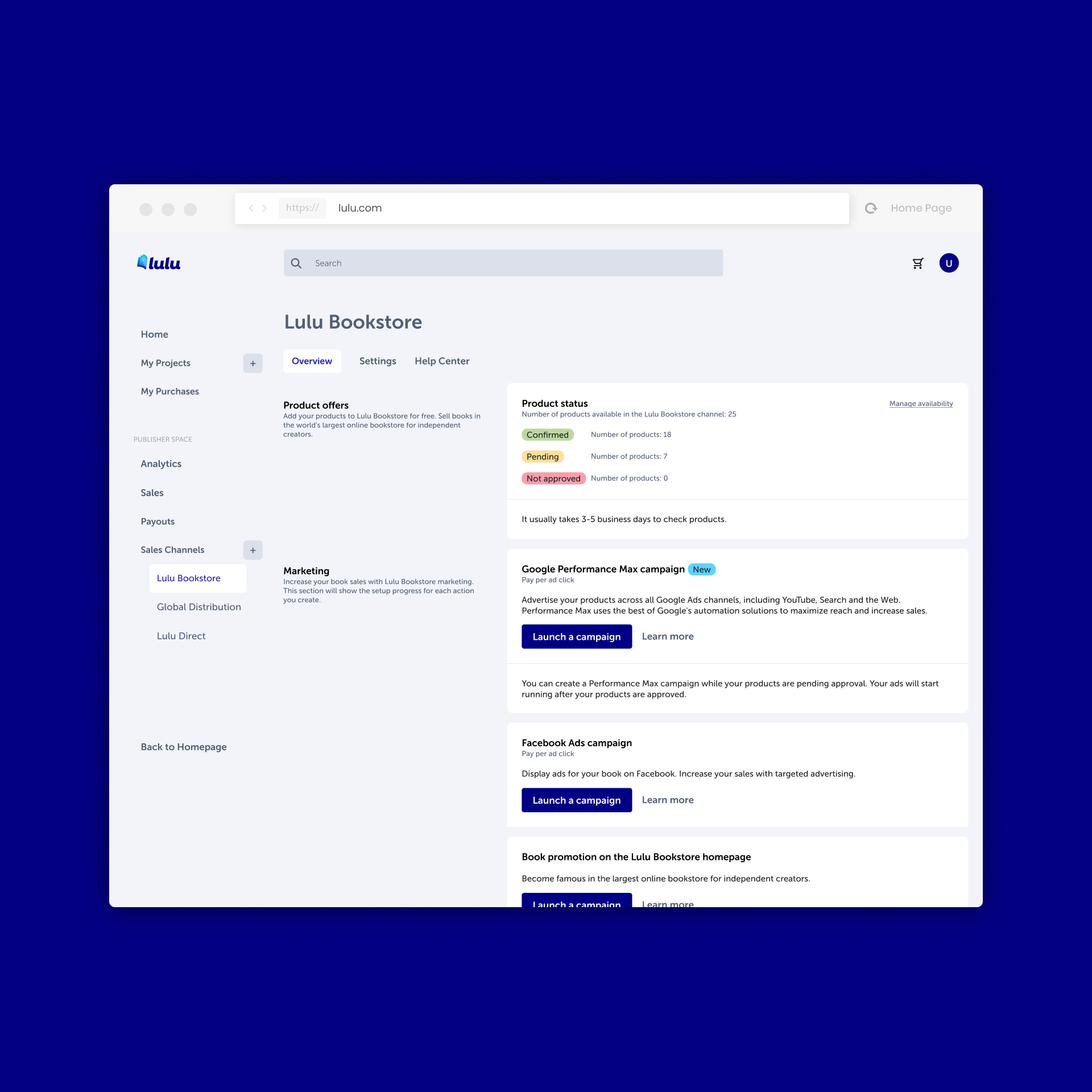Expand Sales Channels with plus button
The height and width of the screenshot is (1092, 1092).
pos(253,550)
